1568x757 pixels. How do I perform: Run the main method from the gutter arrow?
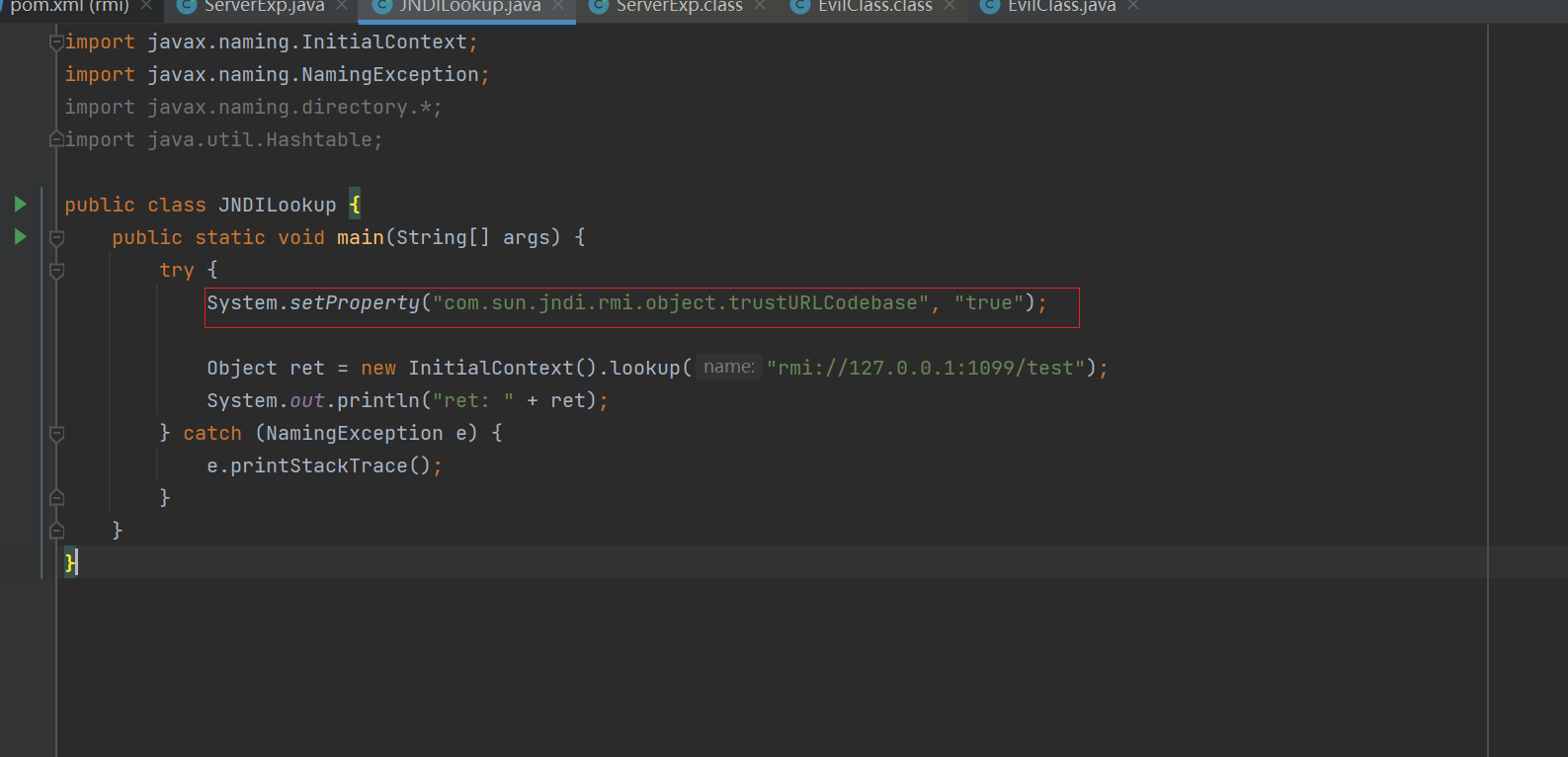coord(20,237)
